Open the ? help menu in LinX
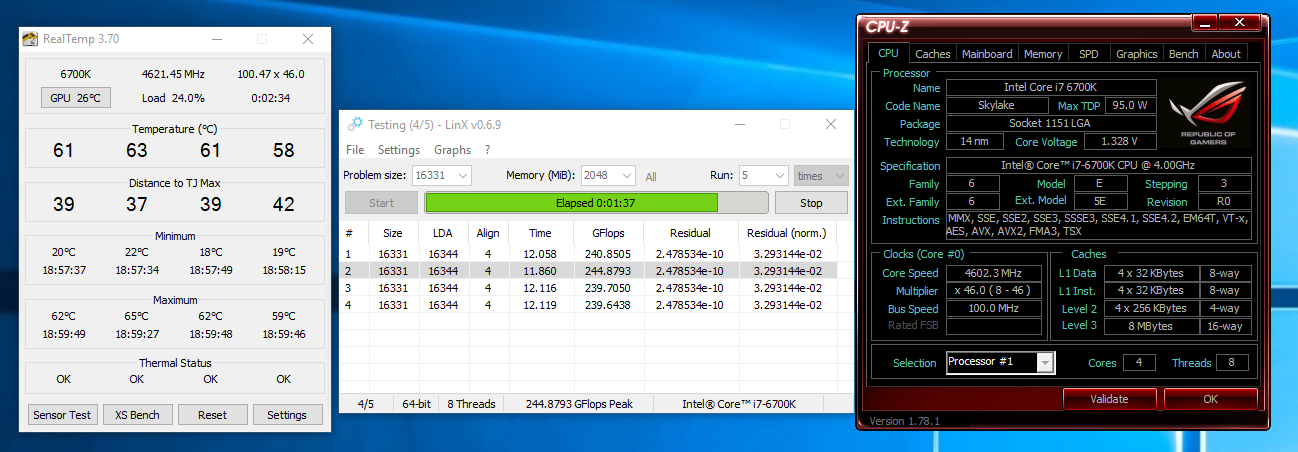The height and width of the screenshot is (452, 1298). (487, 150)
